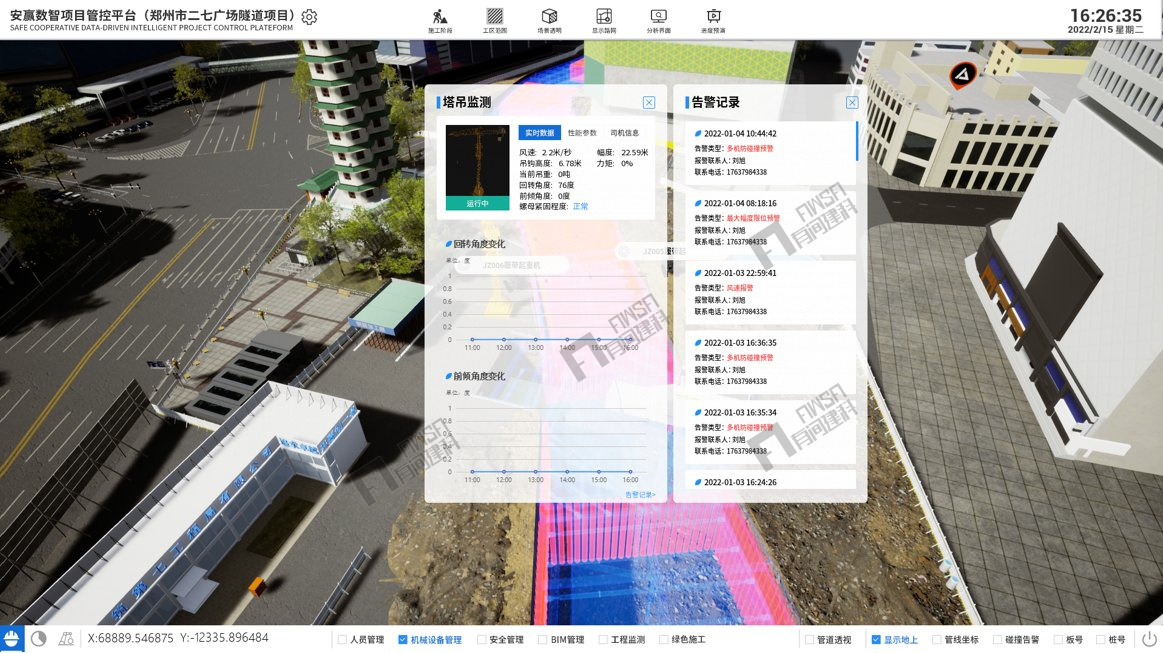Close the 告警记录 panel

tap(852, 102)
